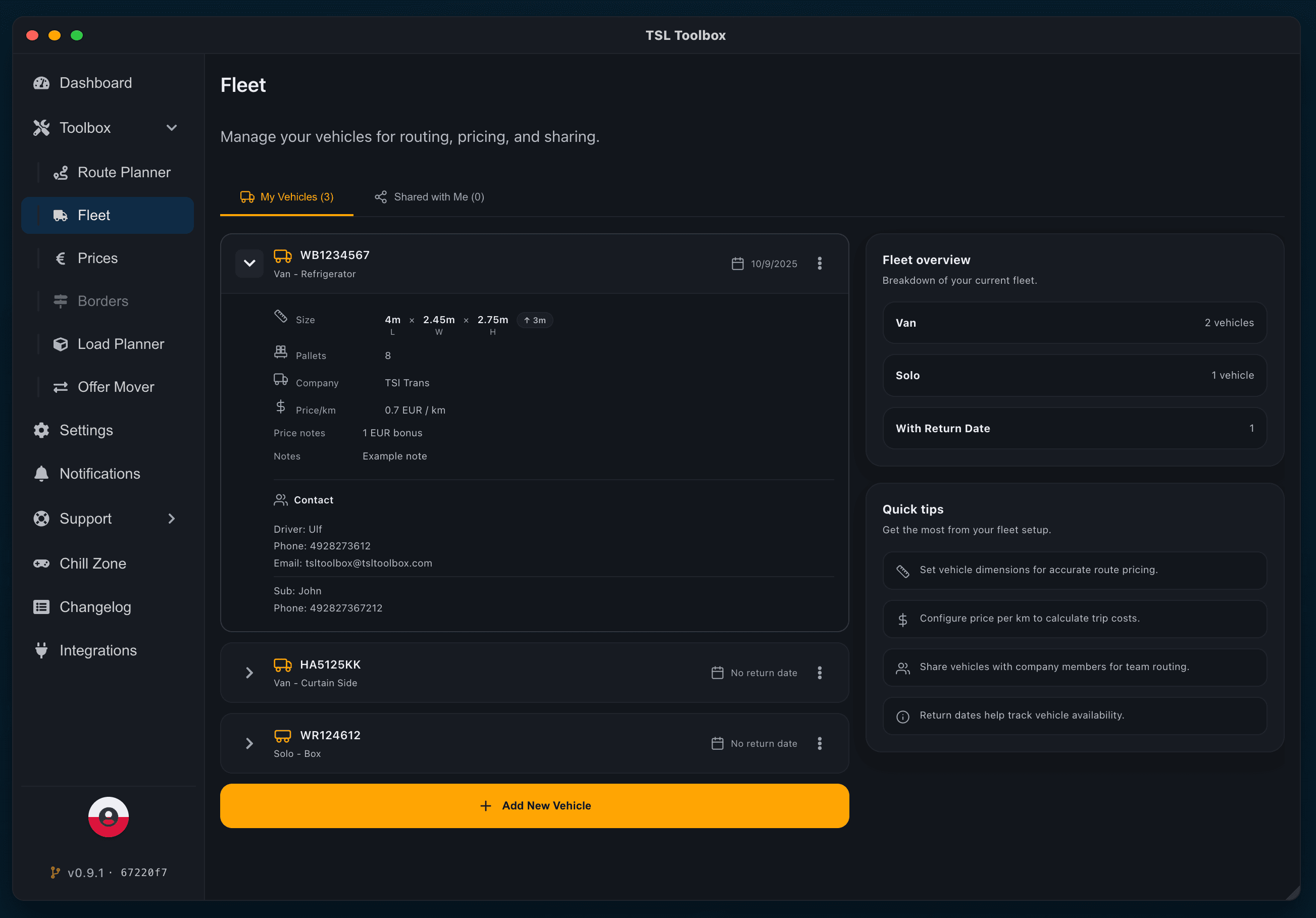Click the Van - Curtain Side subtitle
Screen dimensions: 1316x918
315,683
